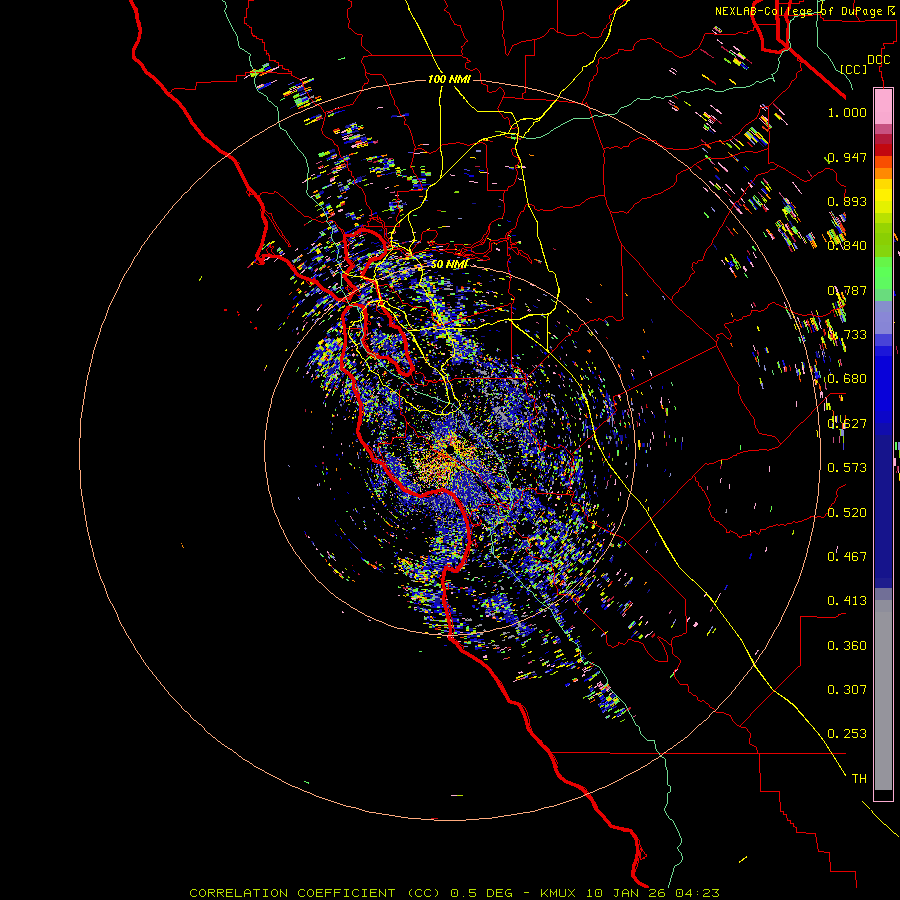Select the 0.520 scale value
Viewport: 900px width, 900px height.
847,512
